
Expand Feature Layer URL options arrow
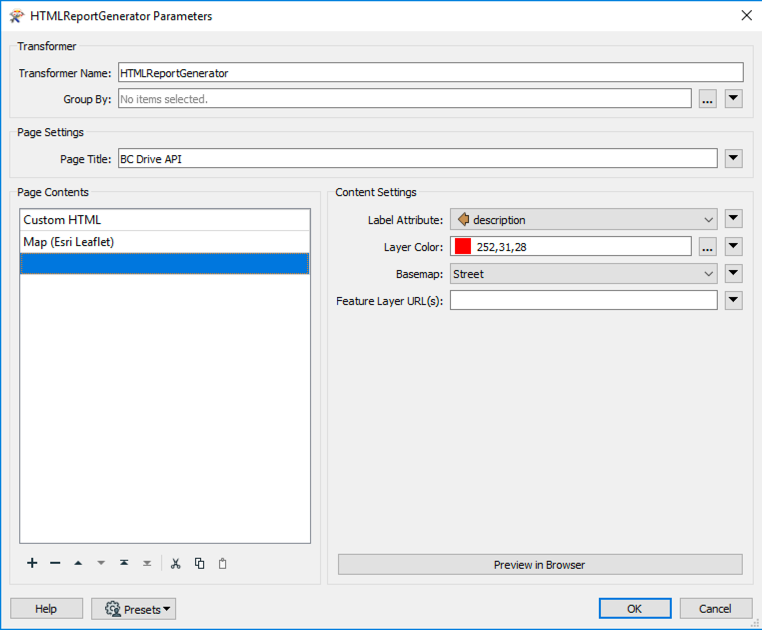click(x=733, y=300)
